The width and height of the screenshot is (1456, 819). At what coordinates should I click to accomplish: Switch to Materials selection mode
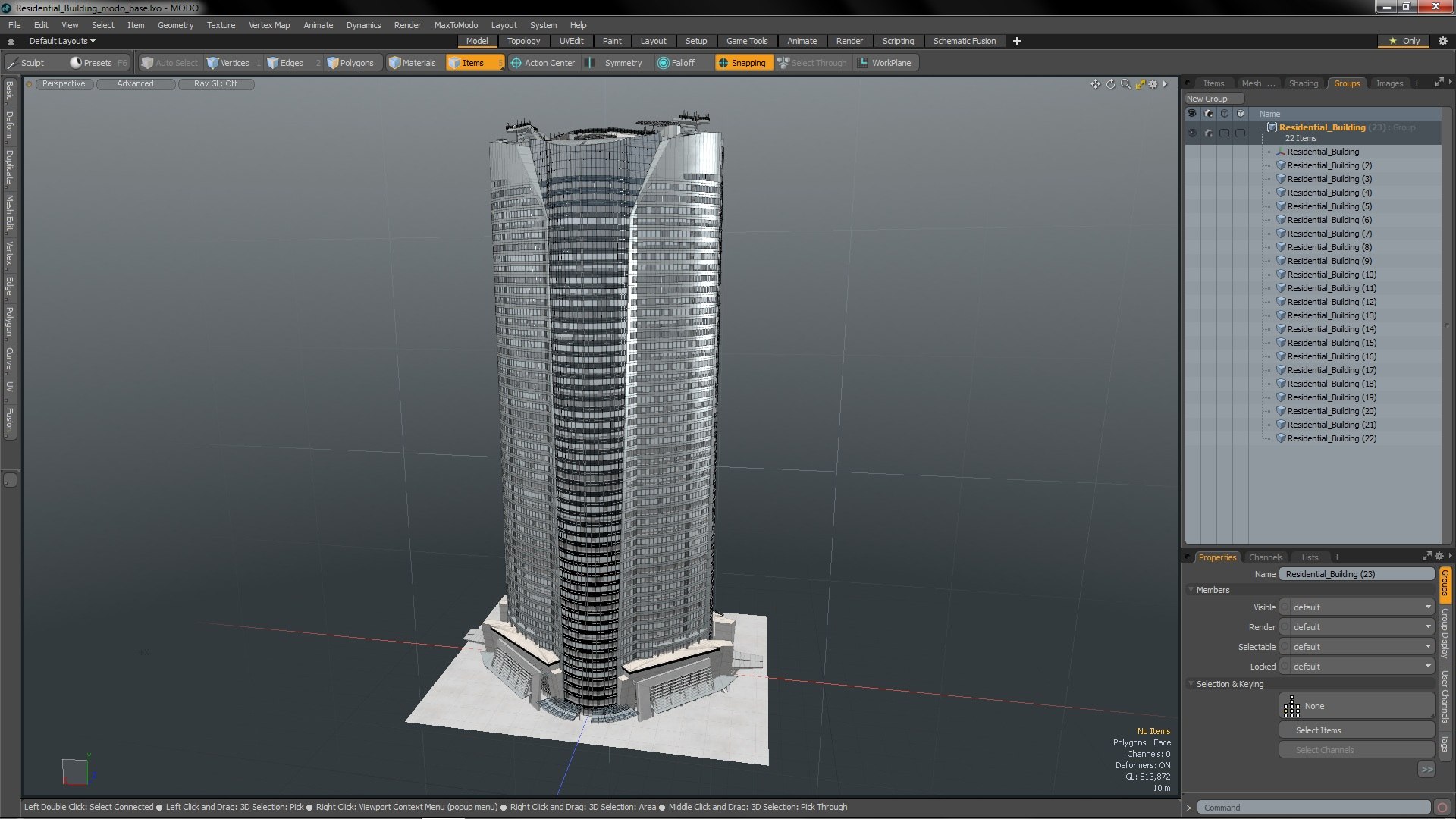pos(413,63)
